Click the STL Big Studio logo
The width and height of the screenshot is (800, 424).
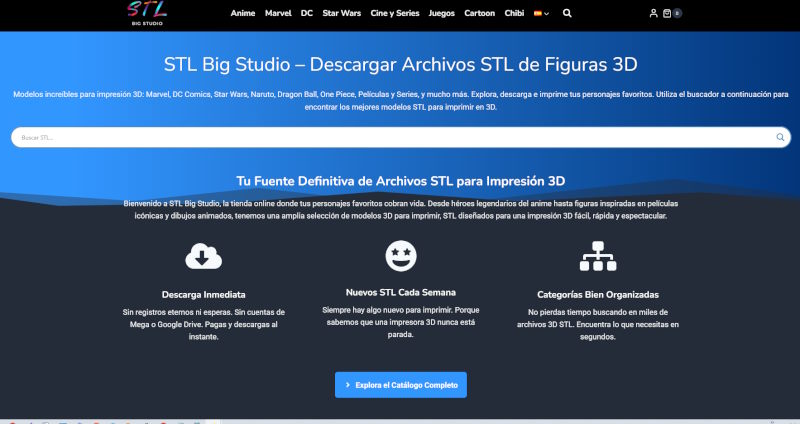point(147,13)
